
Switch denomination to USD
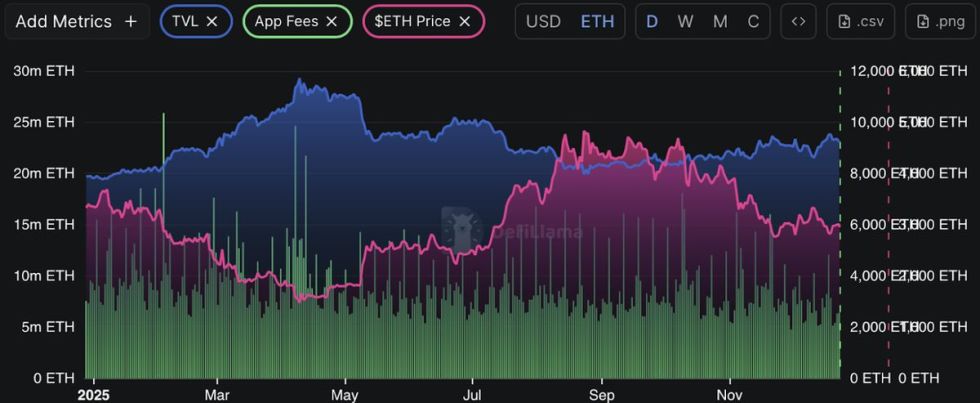(x=543, y=21)
